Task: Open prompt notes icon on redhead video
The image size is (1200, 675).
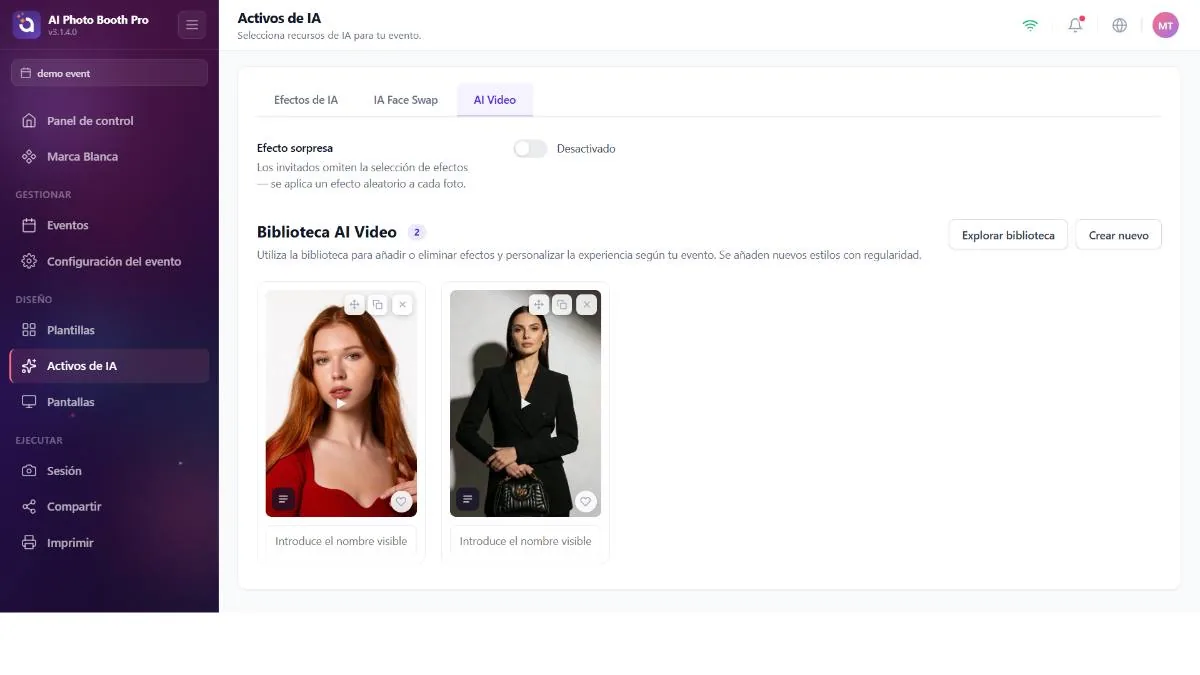Action: coord(283,498)
